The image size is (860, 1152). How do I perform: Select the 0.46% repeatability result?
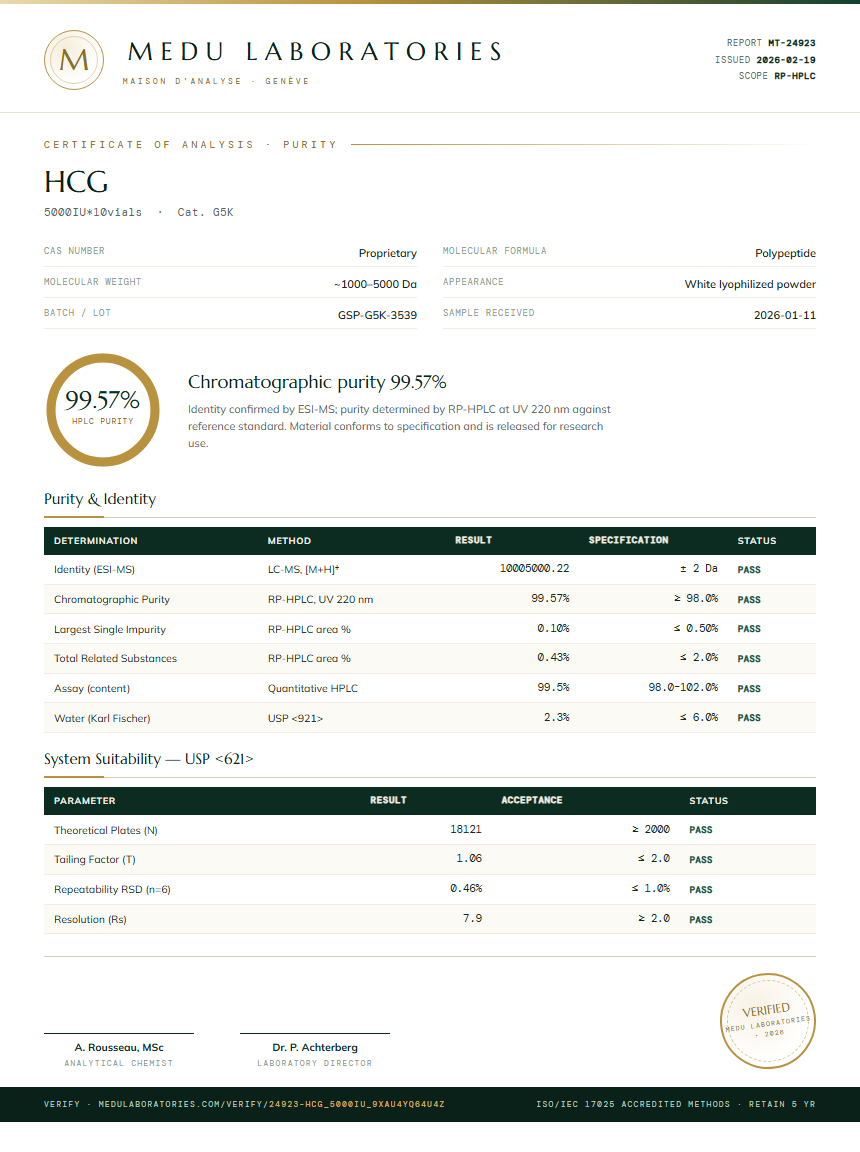(466, 889)
